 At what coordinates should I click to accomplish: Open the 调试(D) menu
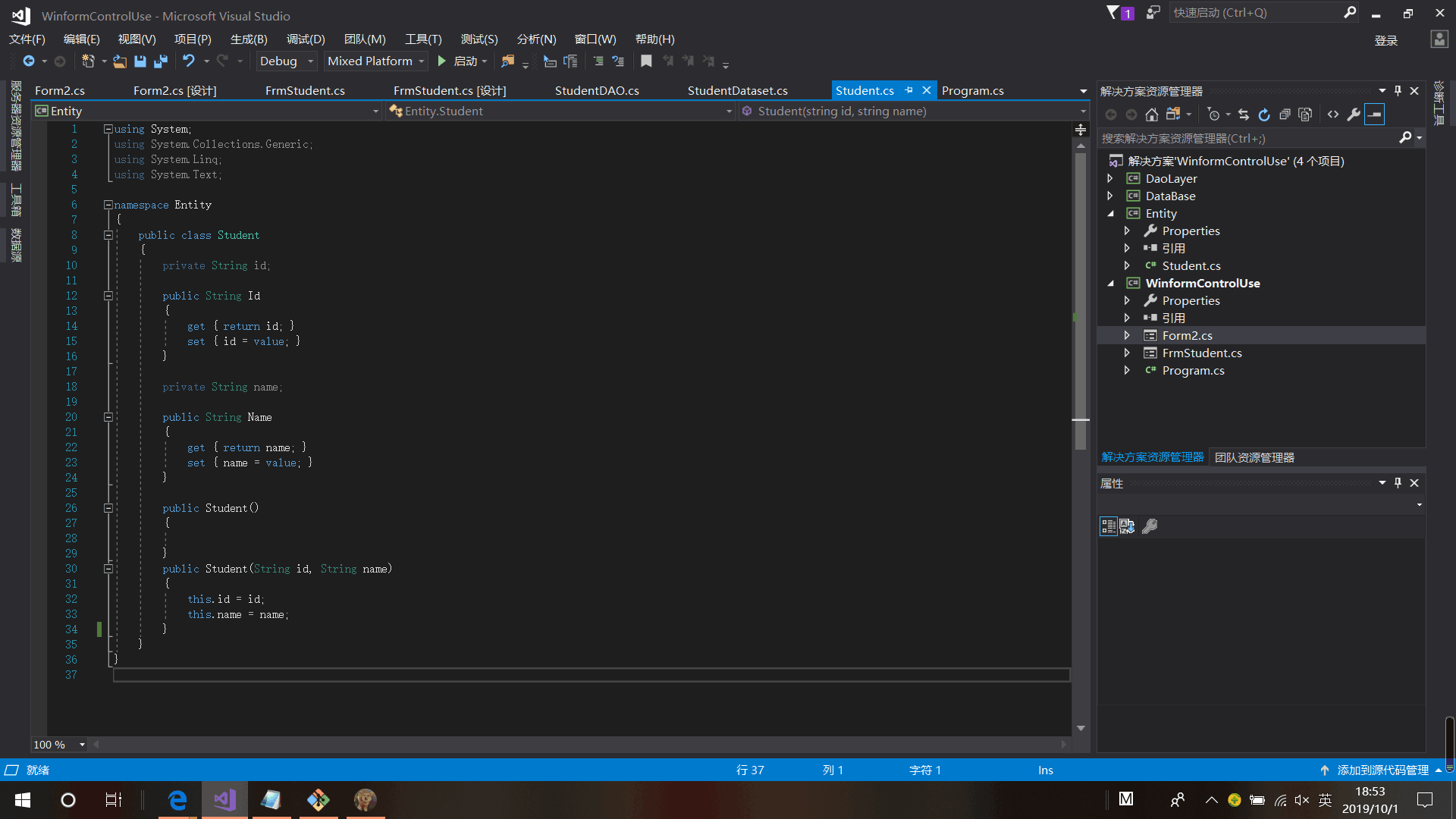pos(306,39)
